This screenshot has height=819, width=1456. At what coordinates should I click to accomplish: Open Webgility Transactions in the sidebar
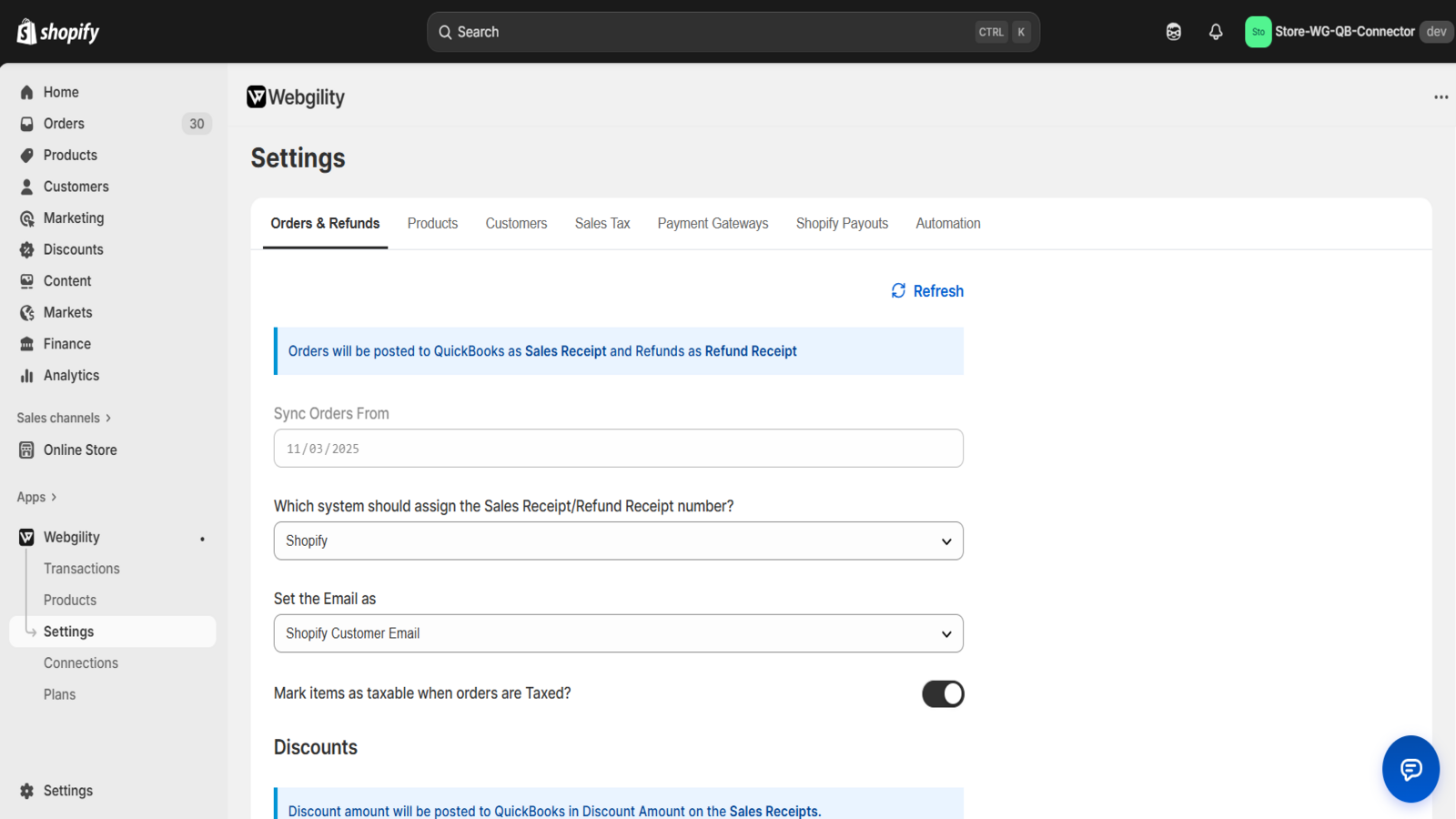click(82, 569)
